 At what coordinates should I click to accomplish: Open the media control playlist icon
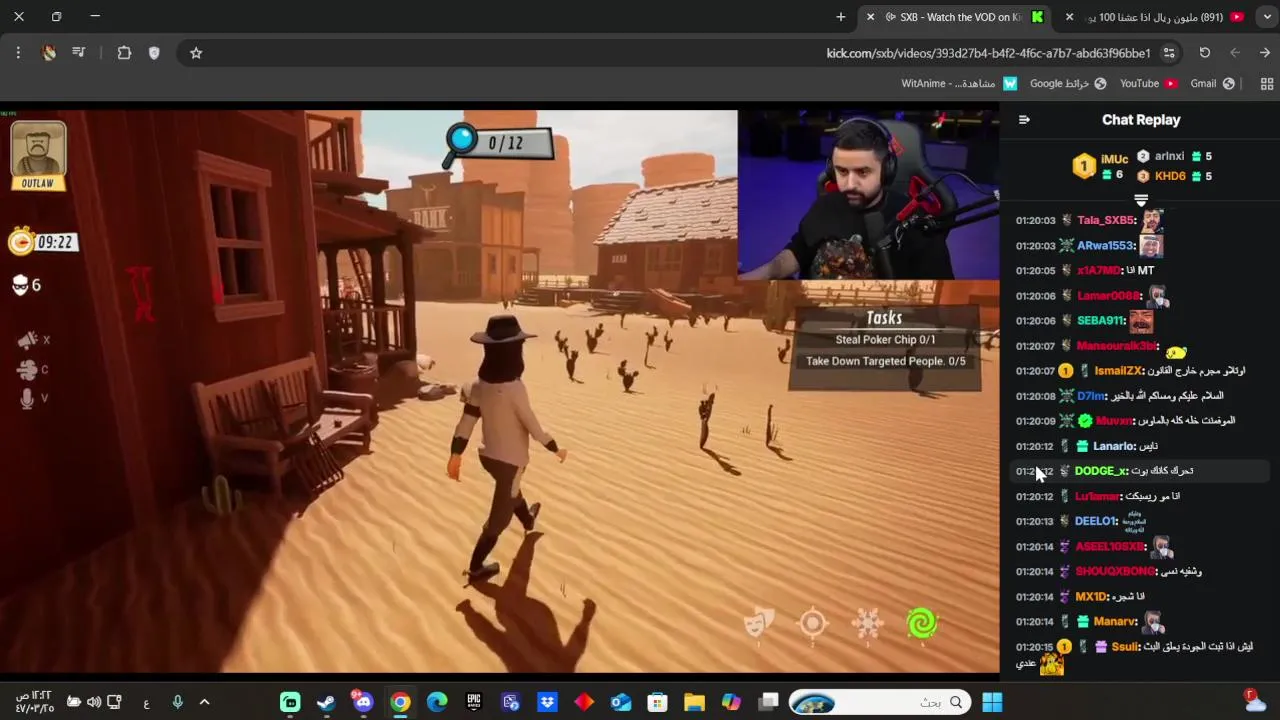pyautogui.click(x=79, y=53)
